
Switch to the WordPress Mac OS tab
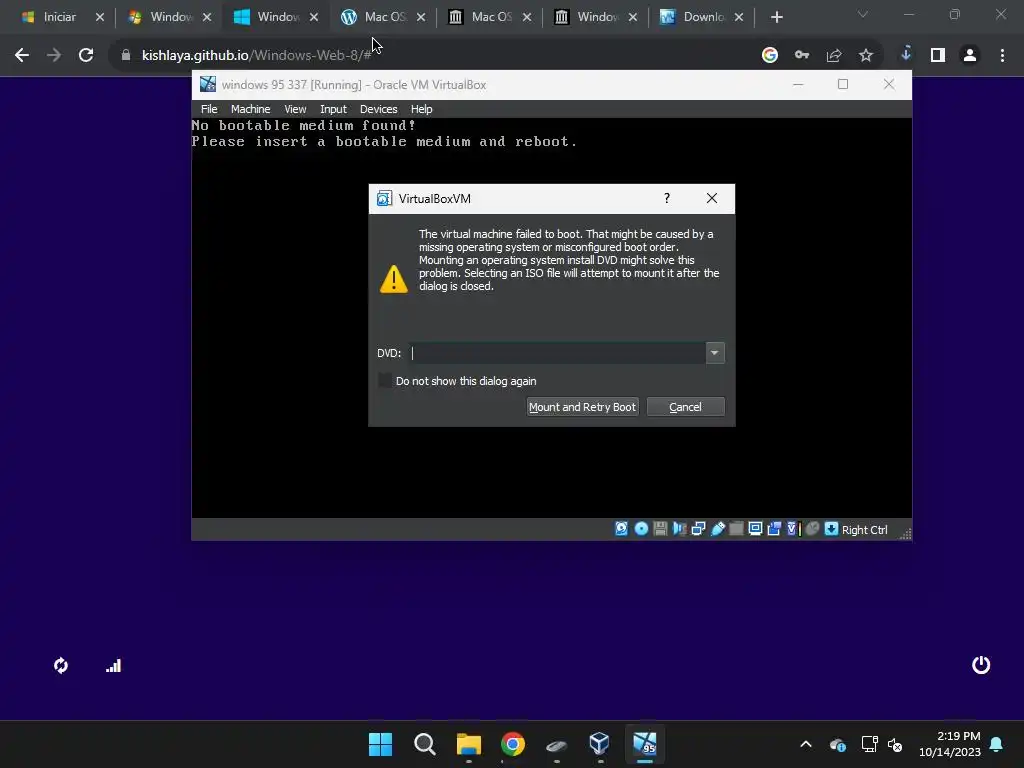click(x=383, y=17)
